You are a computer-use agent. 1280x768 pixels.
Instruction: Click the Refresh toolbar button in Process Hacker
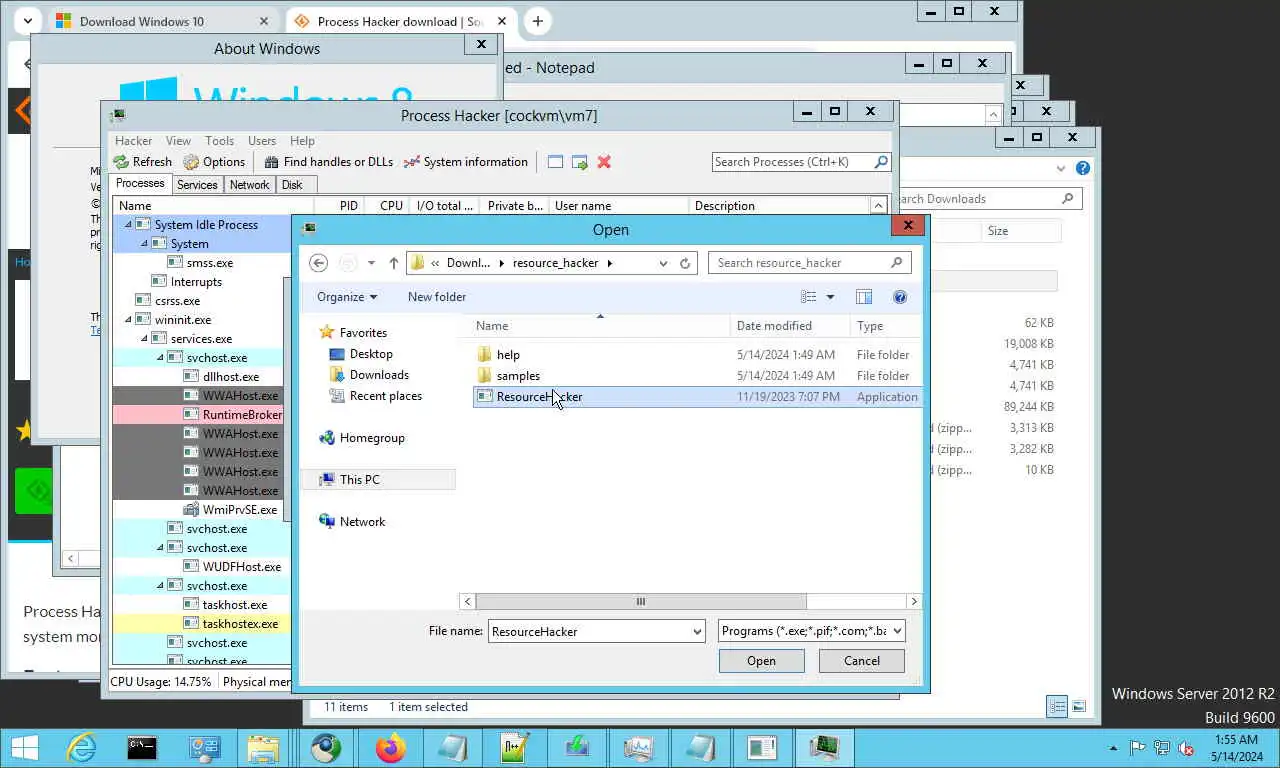142,162
